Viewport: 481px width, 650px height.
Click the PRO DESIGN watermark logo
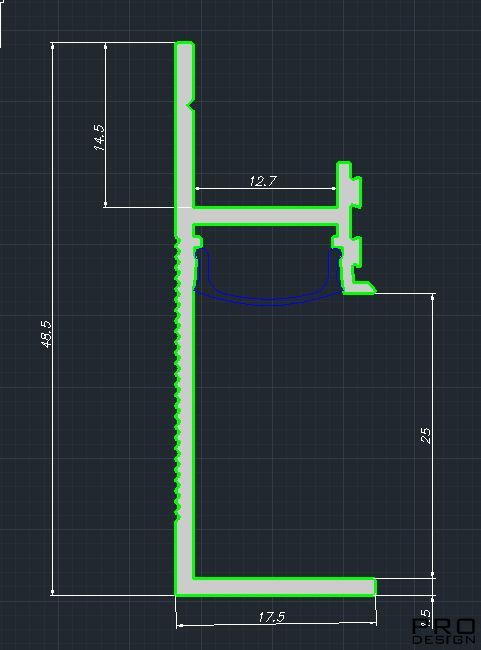pyautogui.click(x=443, y=631)
